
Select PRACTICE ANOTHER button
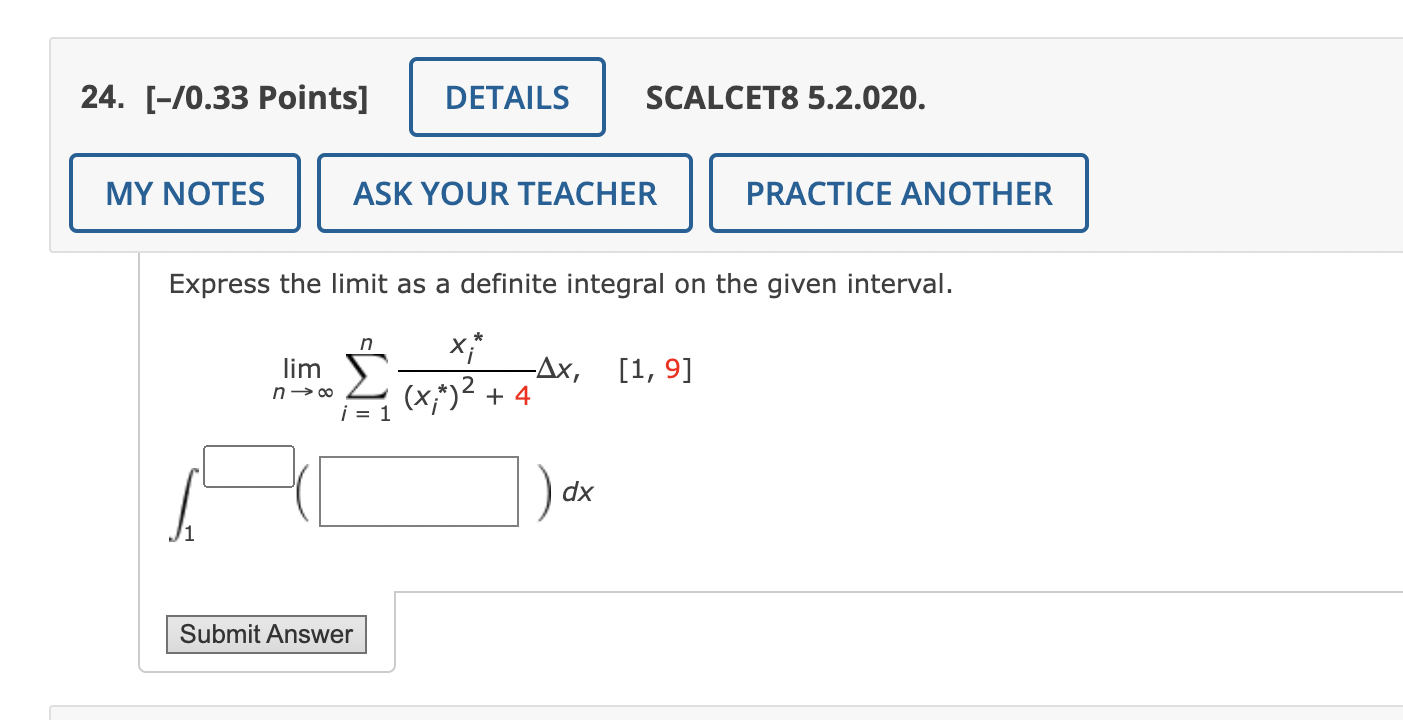click(x=898, y=193)
